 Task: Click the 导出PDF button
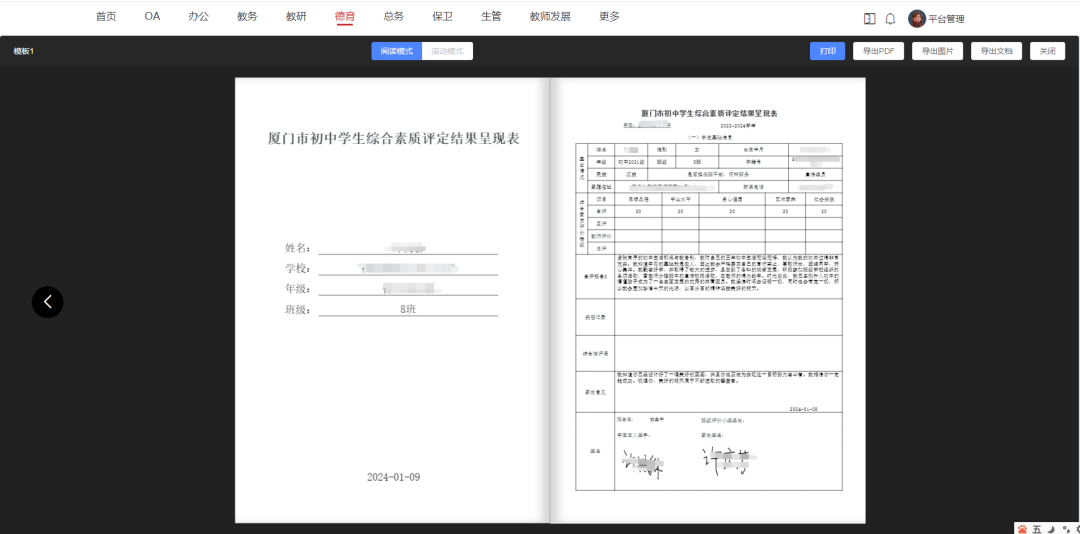[x=878, y=51]
